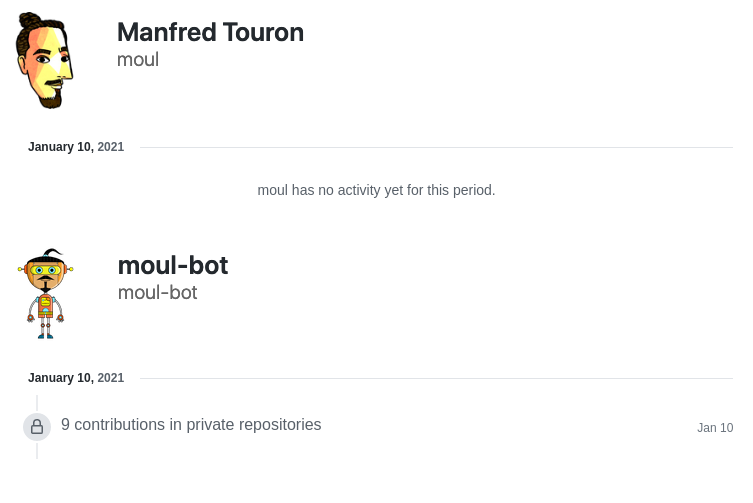Screen dimensions: 753x503
Task: Click the robot's head on moul-bot avatar
Action: tap(45, 271)
